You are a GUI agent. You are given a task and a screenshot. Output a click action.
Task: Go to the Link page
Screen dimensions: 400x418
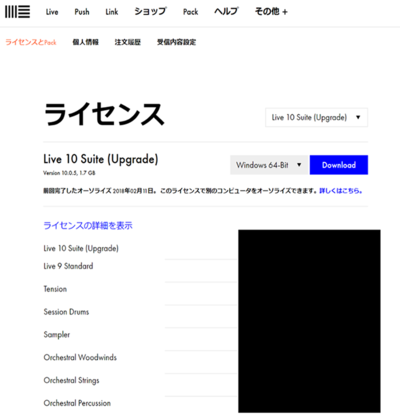(112, 12)
